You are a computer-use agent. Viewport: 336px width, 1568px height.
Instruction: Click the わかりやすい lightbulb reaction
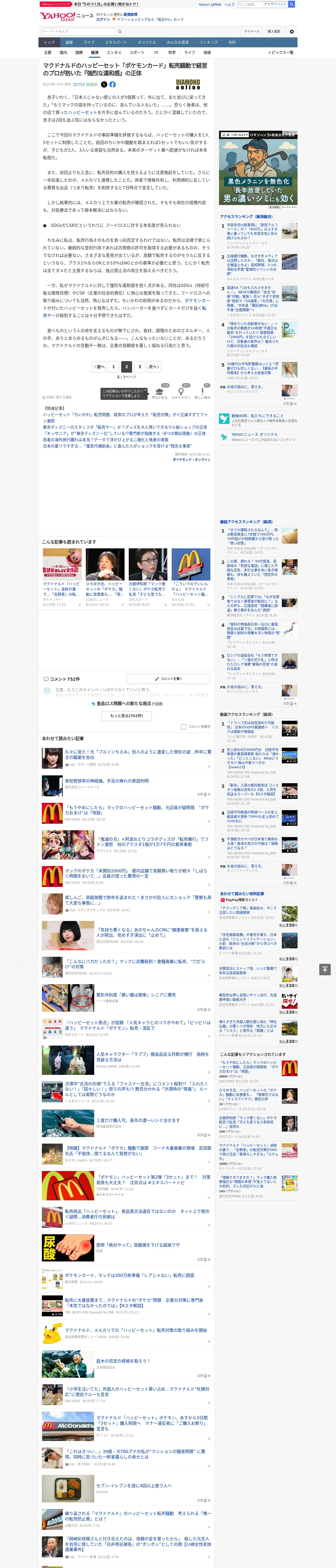181,392
